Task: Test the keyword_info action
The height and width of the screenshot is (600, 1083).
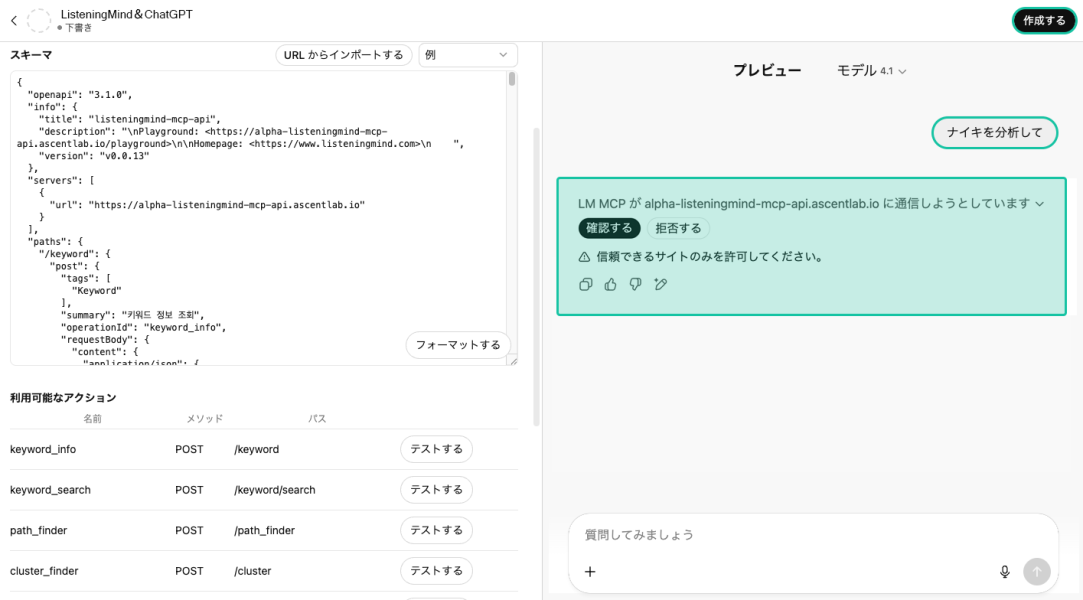Action: (x=437, y=449)
